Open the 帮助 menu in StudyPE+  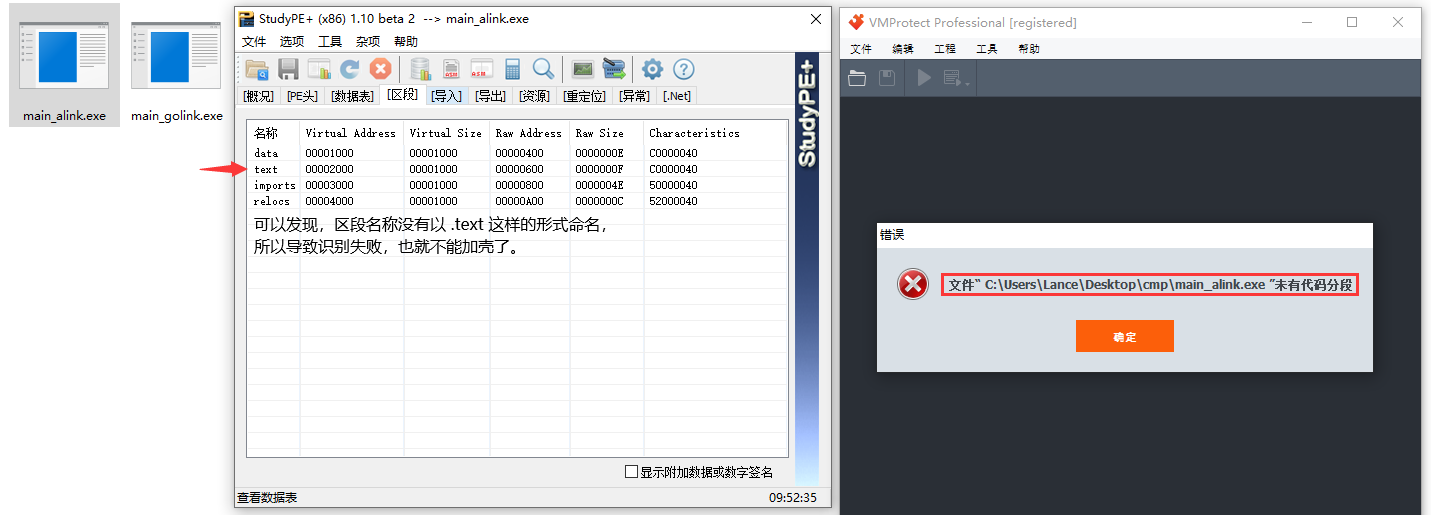tap(406, 42)
